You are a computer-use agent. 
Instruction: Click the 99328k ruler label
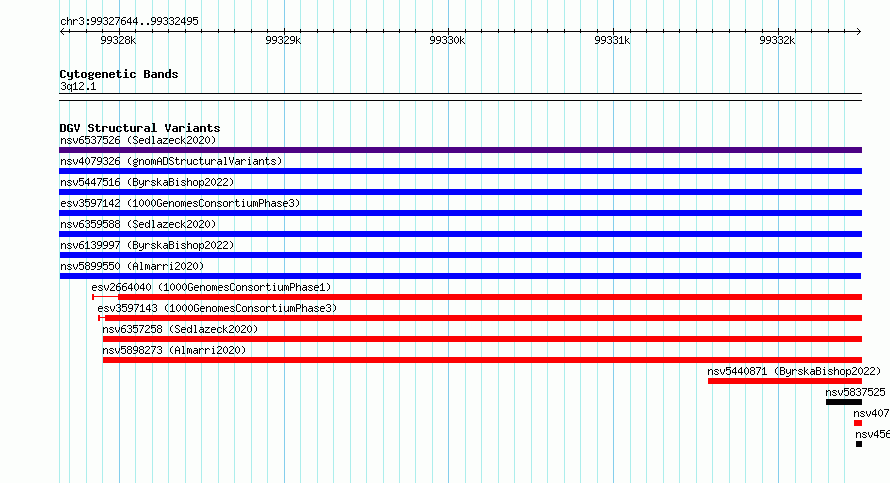pos(118,40)
